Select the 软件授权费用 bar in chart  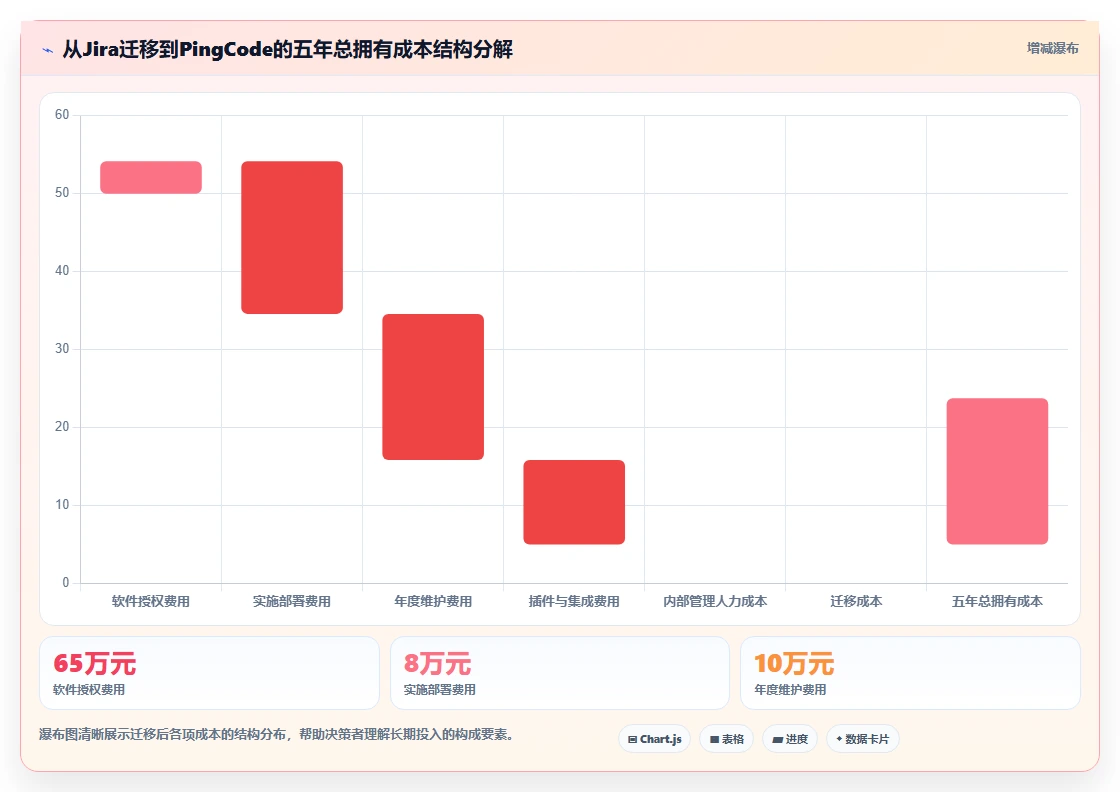pos(151,177)
